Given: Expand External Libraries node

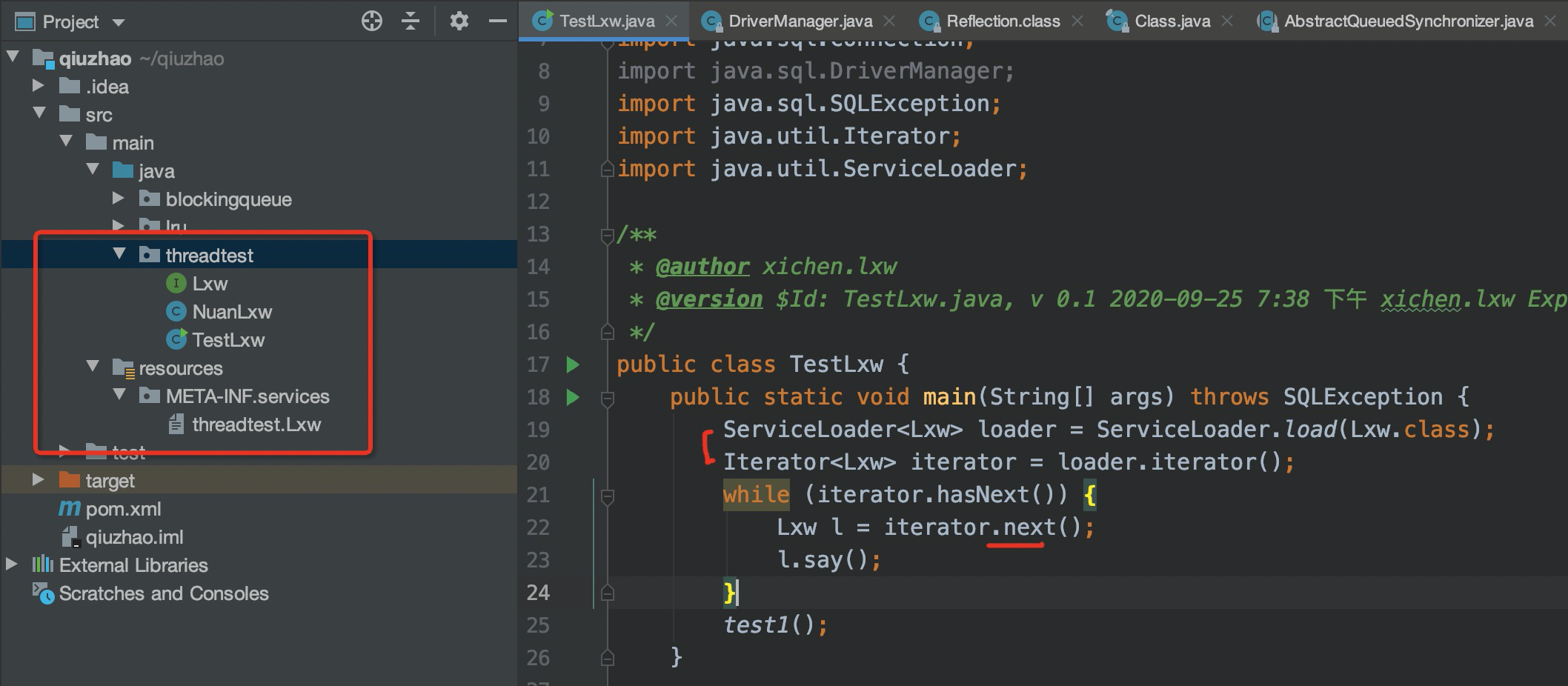Looking at the screenshot, I should [x=12, y=564].
